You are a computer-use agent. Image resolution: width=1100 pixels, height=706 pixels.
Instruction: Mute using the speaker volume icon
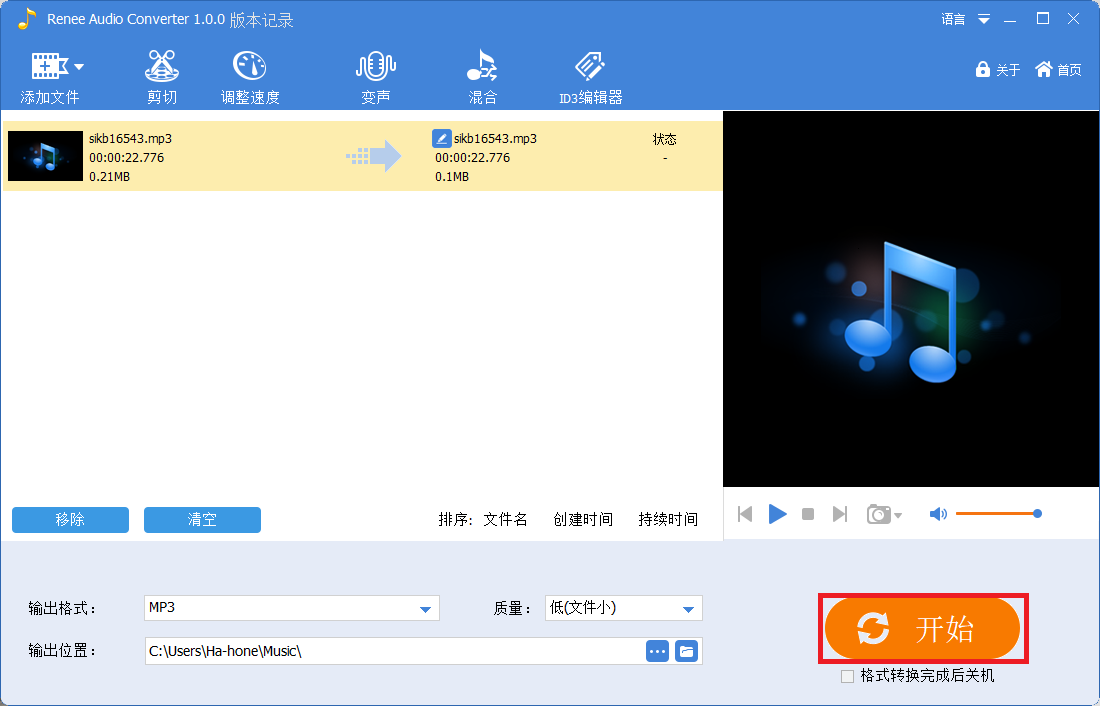[938, 514]
